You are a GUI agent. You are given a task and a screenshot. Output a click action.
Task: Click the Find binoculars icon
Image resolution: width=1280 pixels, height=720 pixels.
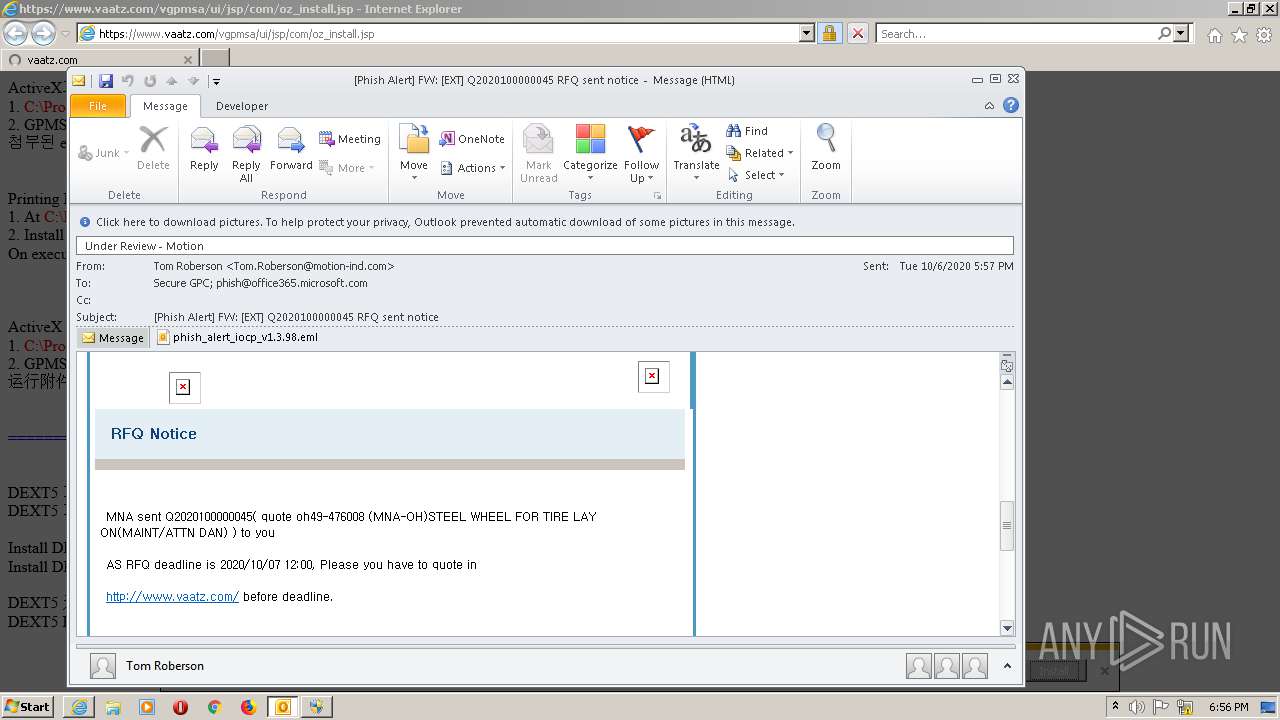(x=733, y=131)
